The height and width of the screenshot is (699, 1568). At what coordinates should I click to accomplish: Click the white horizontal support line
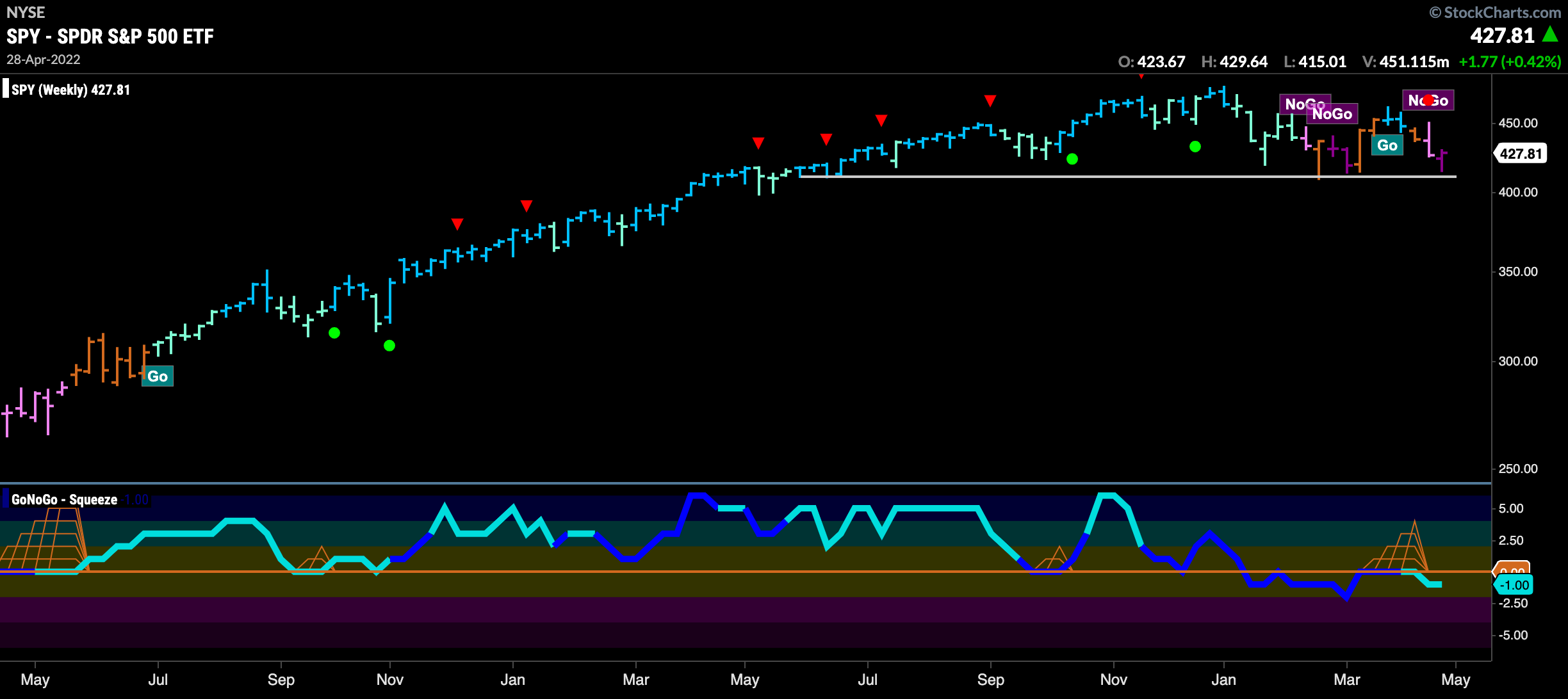[1127, 176]
